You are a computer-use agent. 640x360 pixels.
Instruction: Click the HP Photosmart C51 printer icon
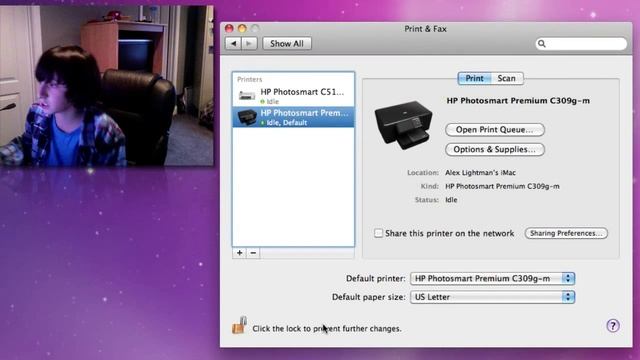pyautogui.click(x=247, y=96)
